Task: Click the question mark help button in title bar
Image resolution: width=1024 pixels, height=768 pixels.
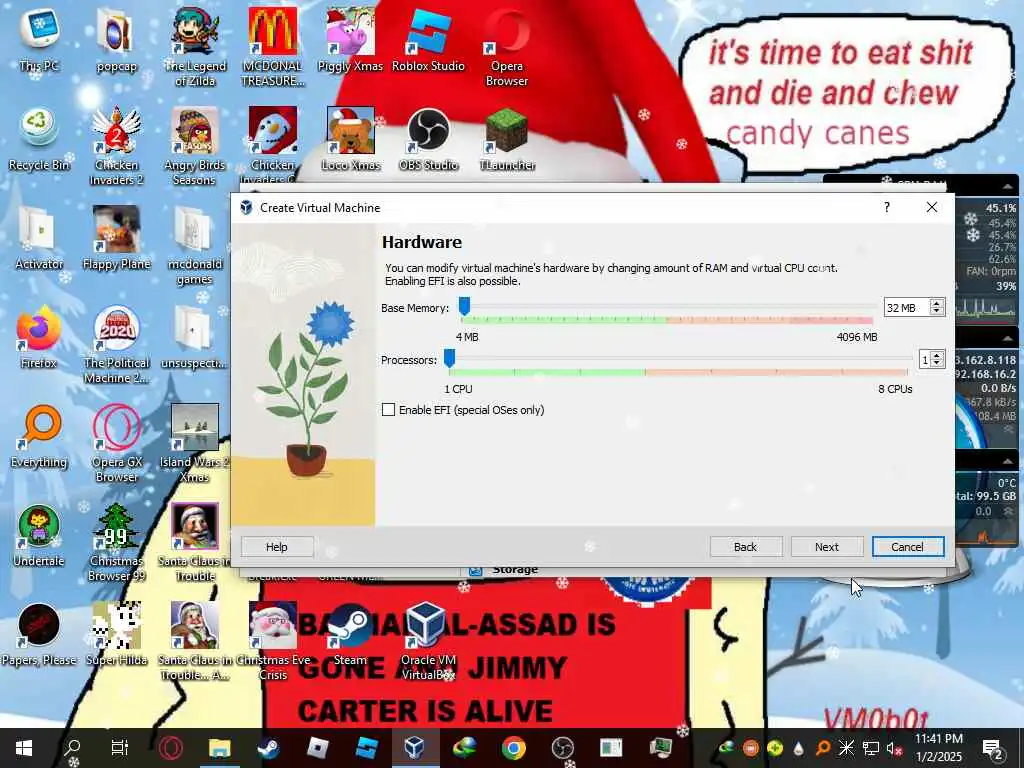Action: click(886, 207)
